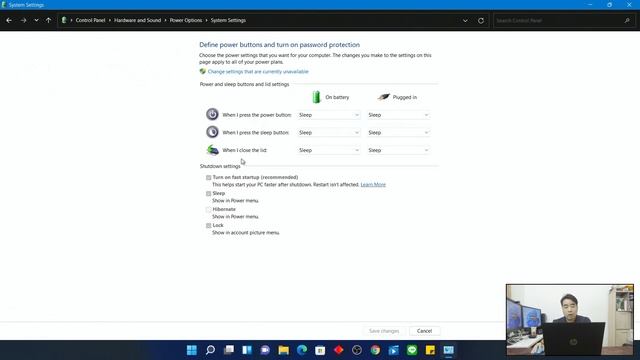640x360 pixels.
Task: Open power button Plugged in dropdown
Action: pyautogui.click(x=398, y=115)
